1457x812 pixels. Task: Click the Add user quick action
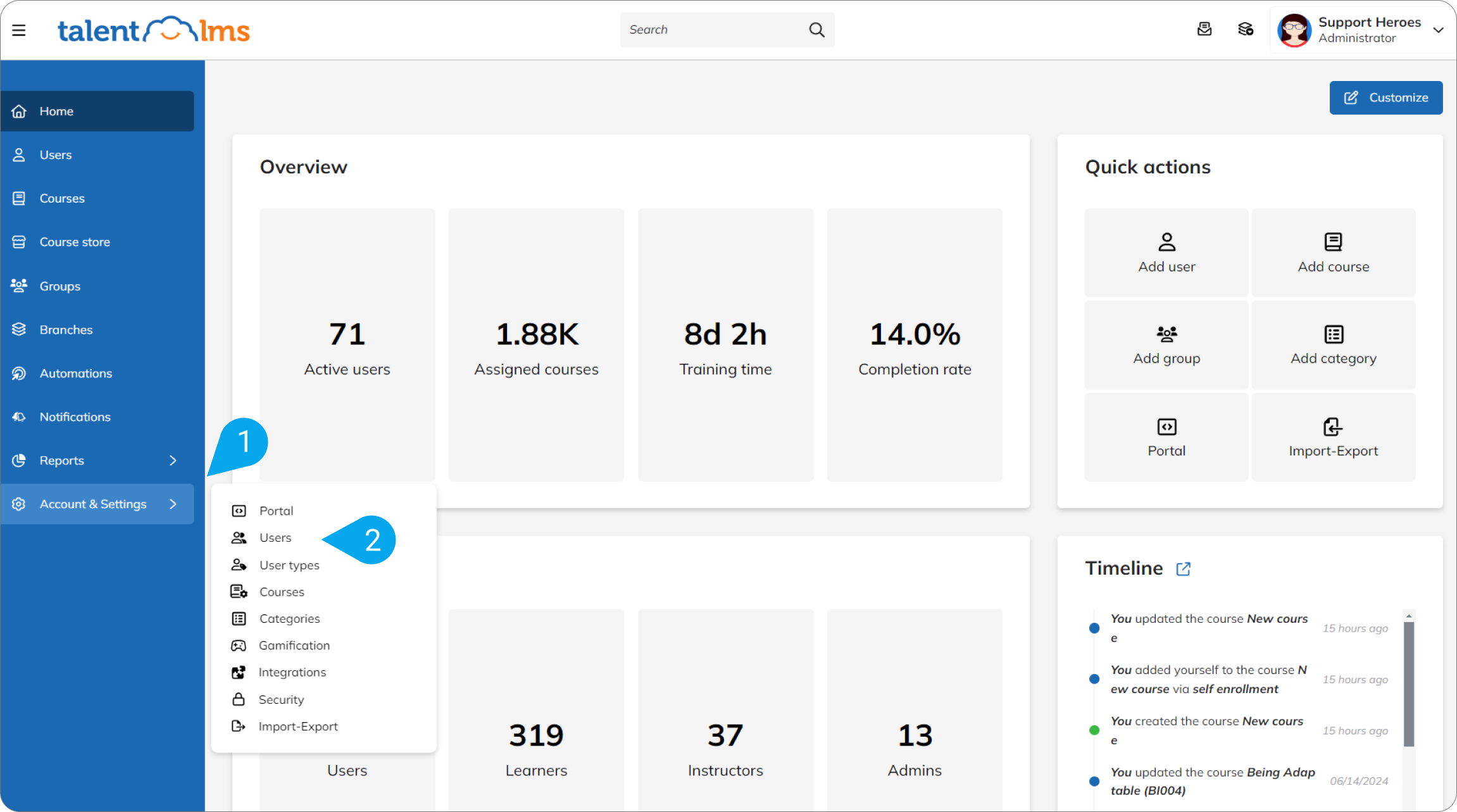[x=1166, y=253]
